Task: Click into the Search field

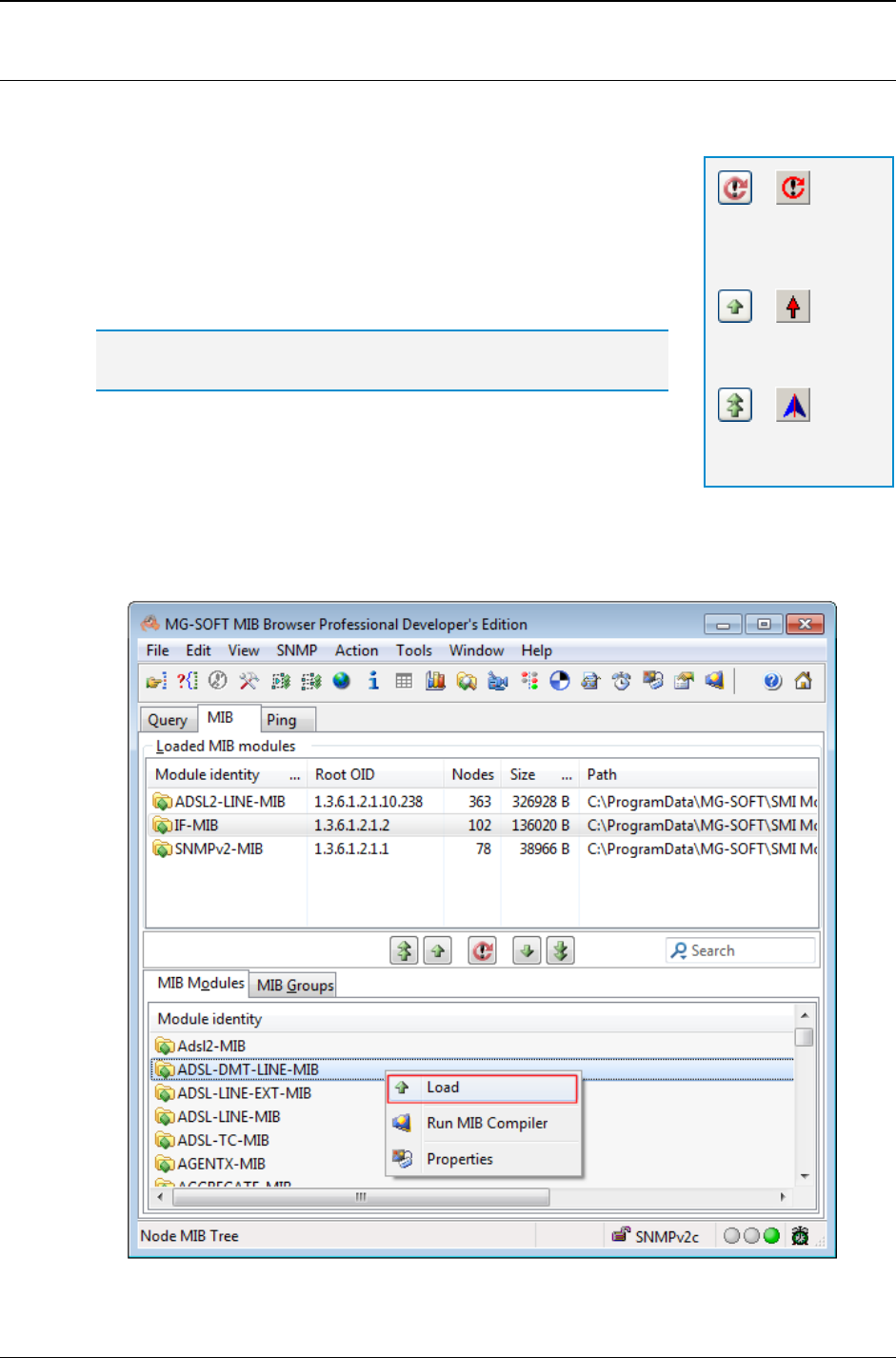Action: (740, 950)
